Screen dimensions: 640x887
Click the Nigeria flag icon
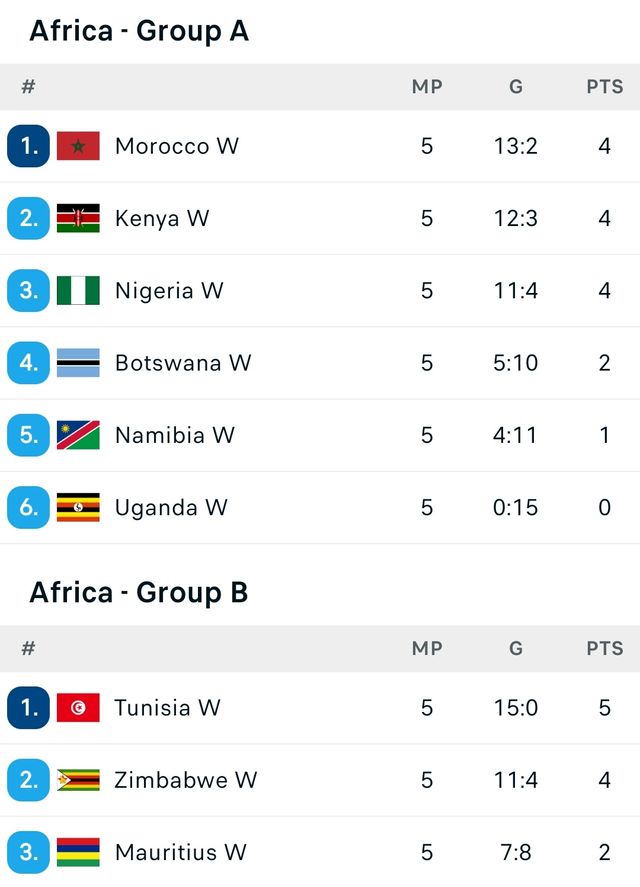[x=78, y=291]
